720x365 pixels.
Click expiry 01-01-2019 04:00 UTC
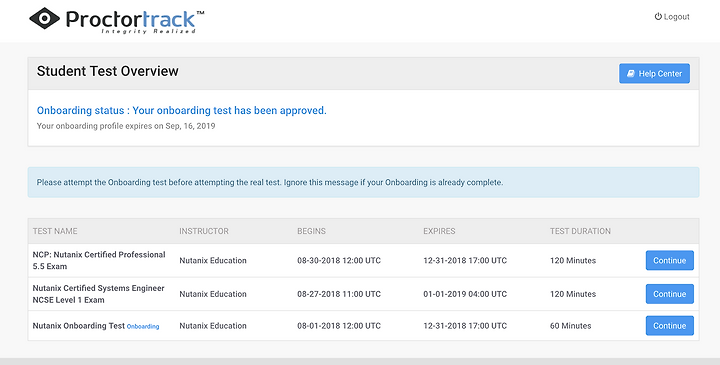(x=465, y=294)
